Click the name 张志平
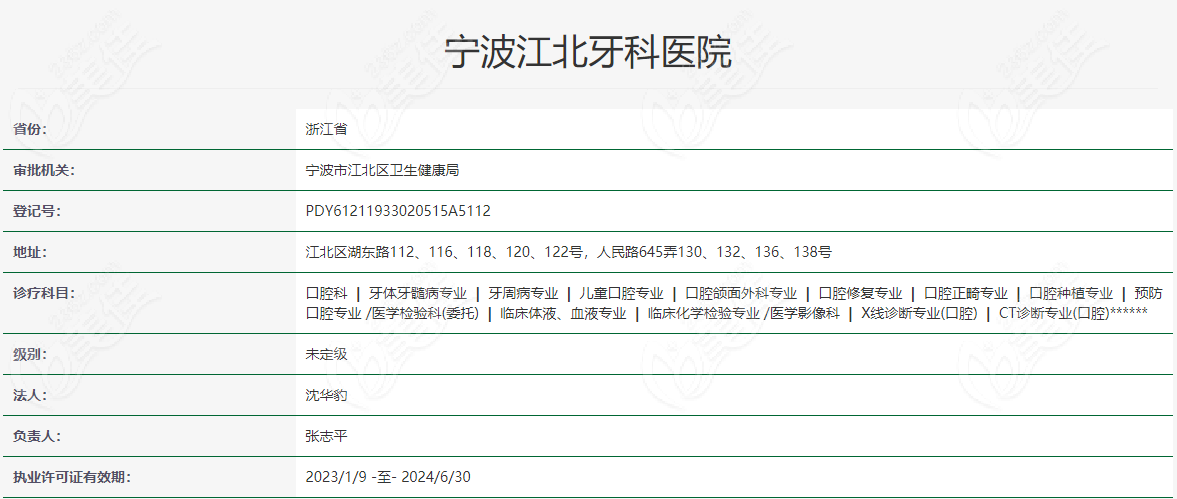 coord(327,435)
